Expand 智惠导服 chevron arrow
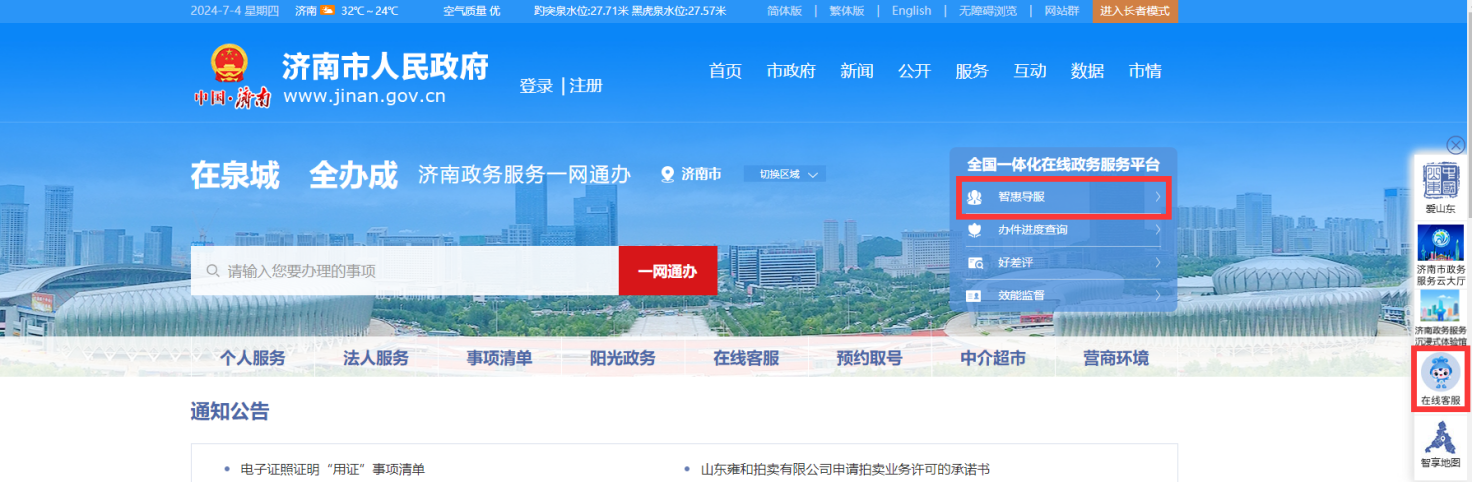 pos(1158,197)
